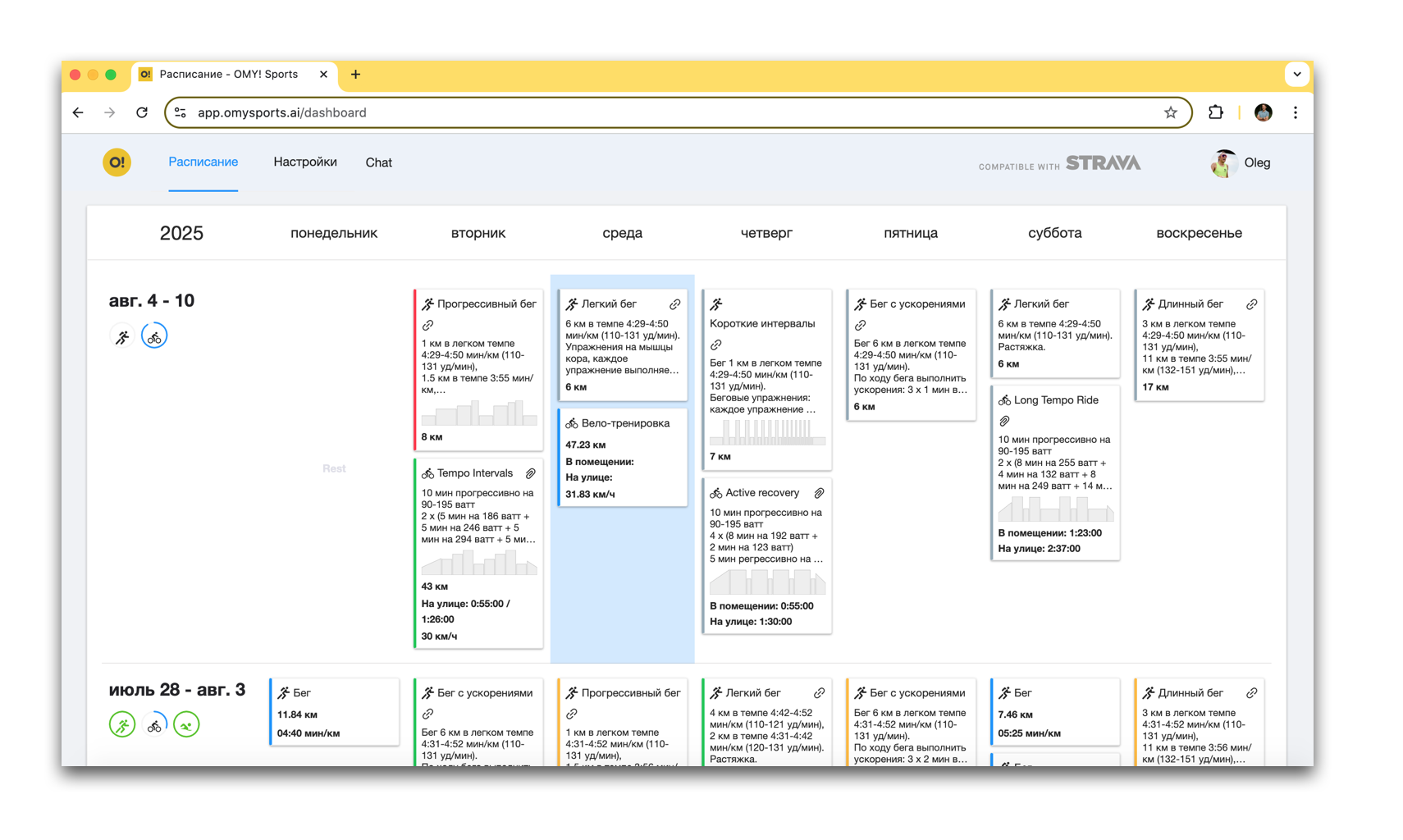Click link icon on lower Sunday Длинный бег card
This screenshot has width=1403, height=840.
pyautogui.click(x=1251, y=693)
